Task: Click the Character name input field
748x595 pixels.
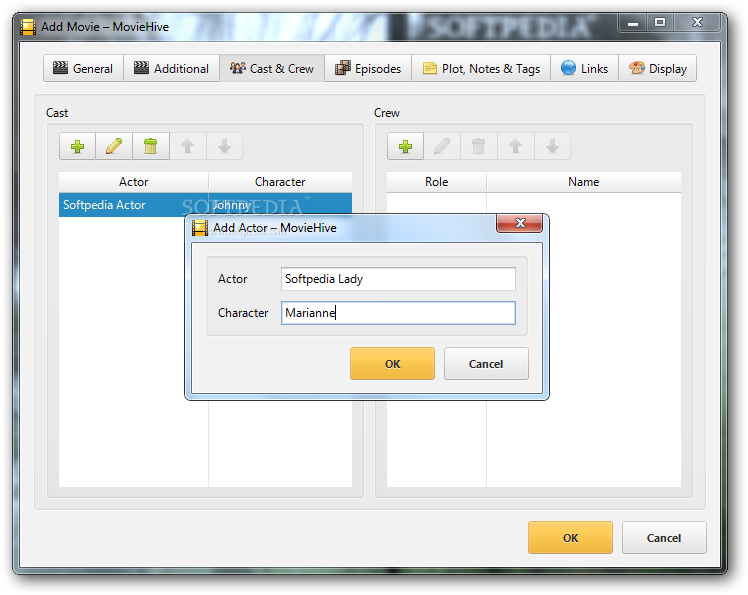Action: coord(398,313)
